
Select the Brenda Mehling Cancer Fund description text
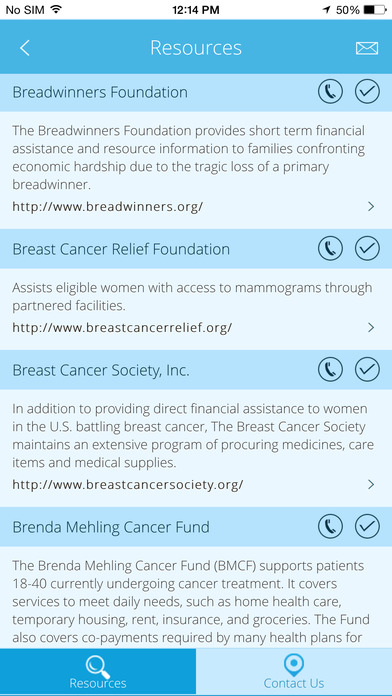(191, 601)
